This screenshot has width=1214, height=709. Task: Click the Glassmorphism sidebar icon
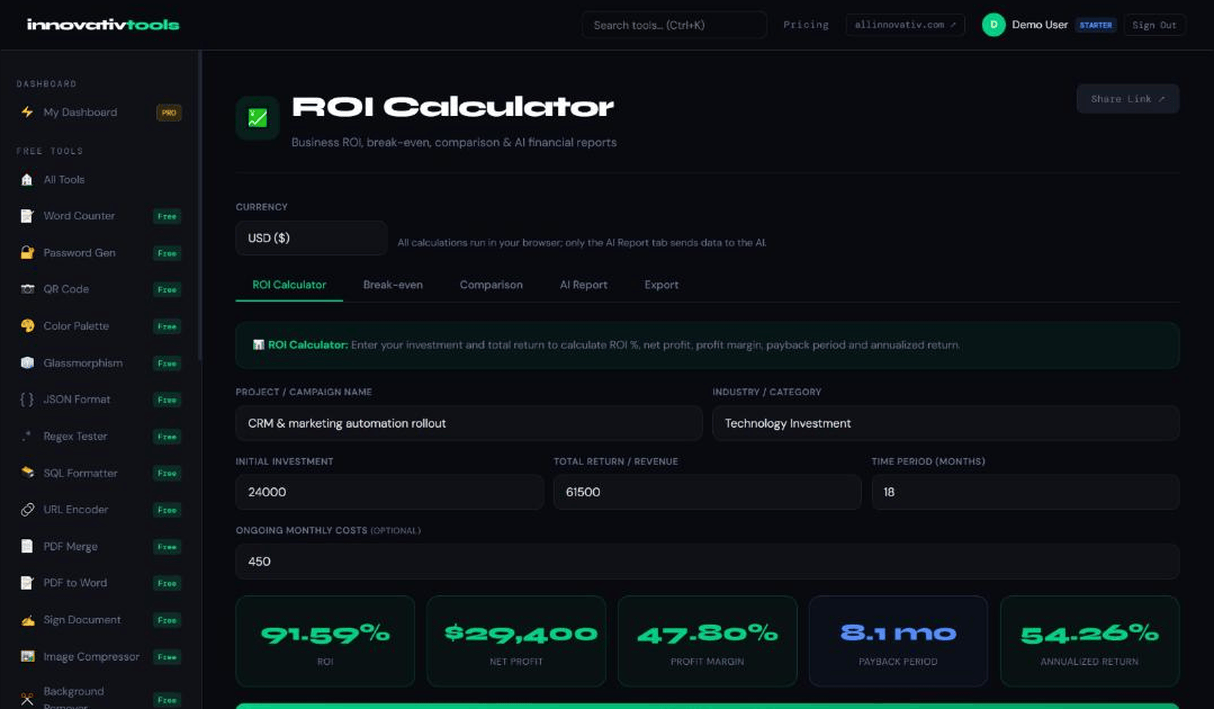[x=27, y=363]
